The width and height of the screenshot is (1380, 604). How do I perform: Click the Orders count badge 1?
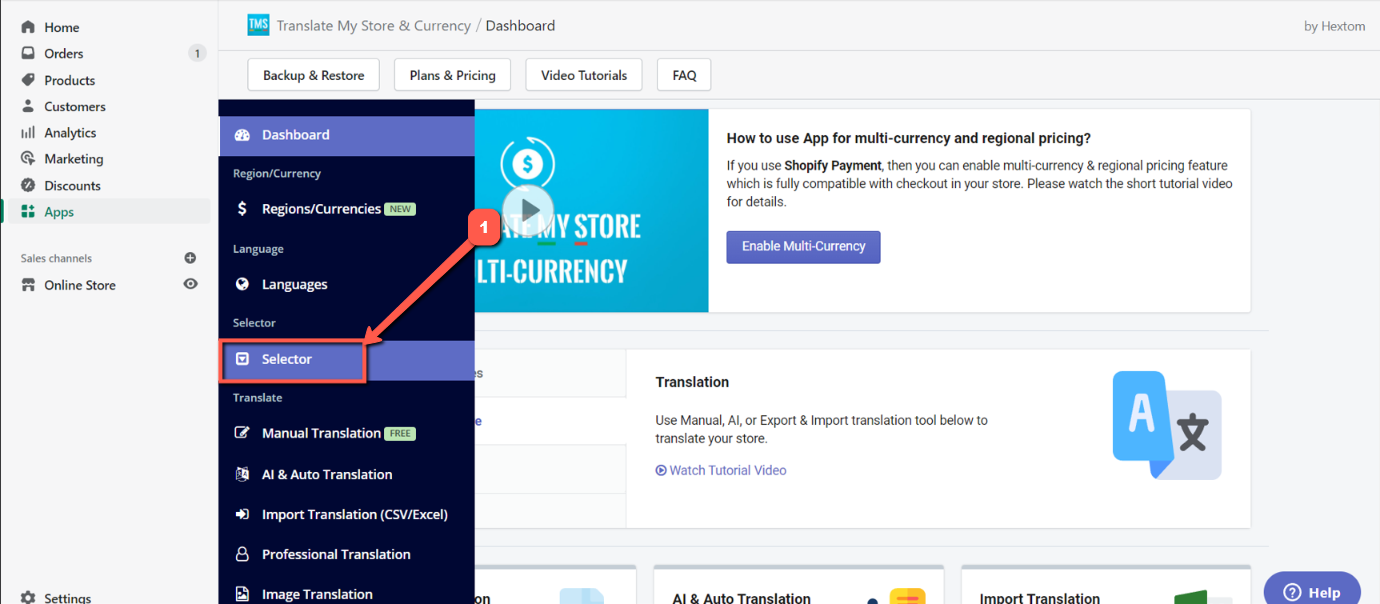tap(197, 53)
